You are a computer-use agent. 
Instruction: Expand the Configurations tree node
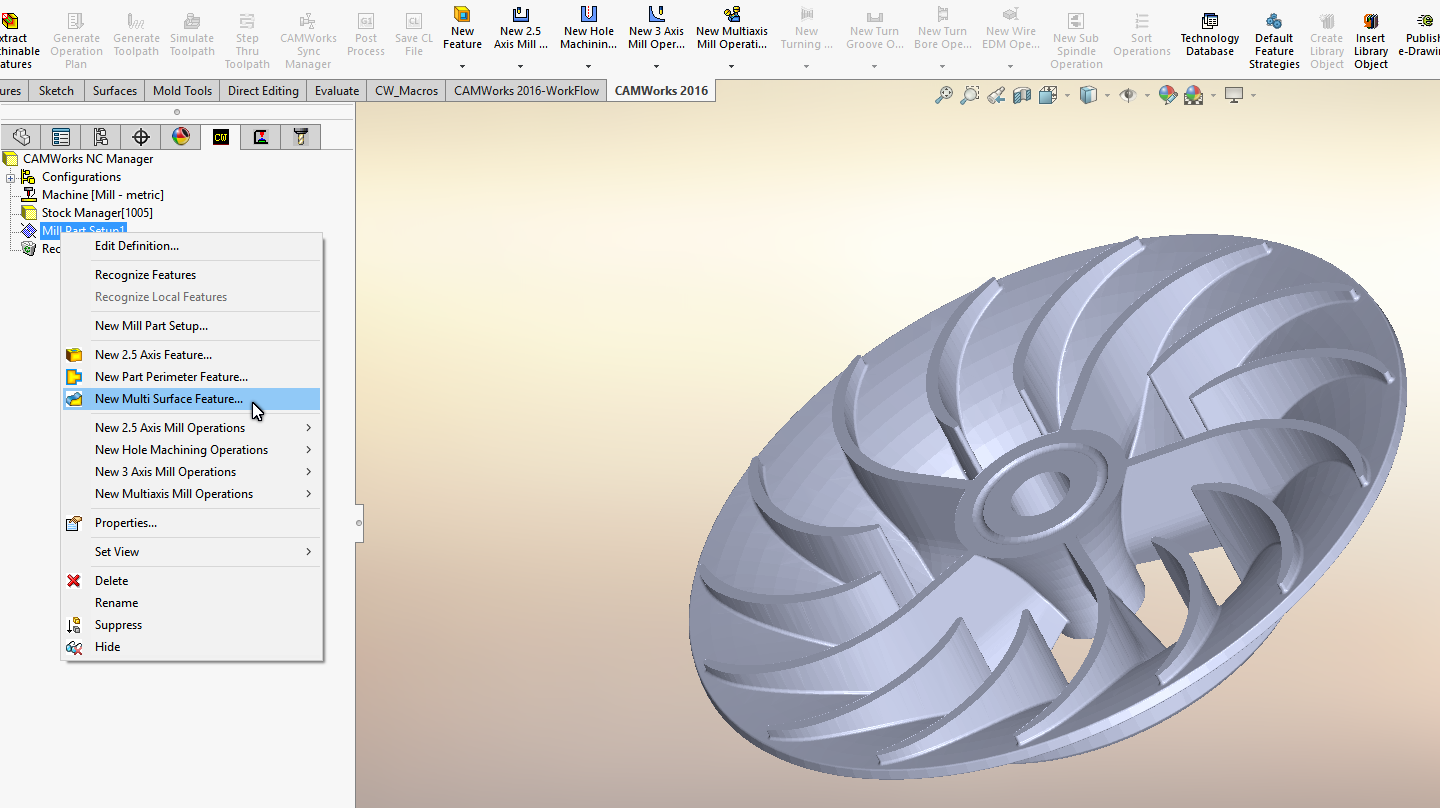tap(11, 177)
